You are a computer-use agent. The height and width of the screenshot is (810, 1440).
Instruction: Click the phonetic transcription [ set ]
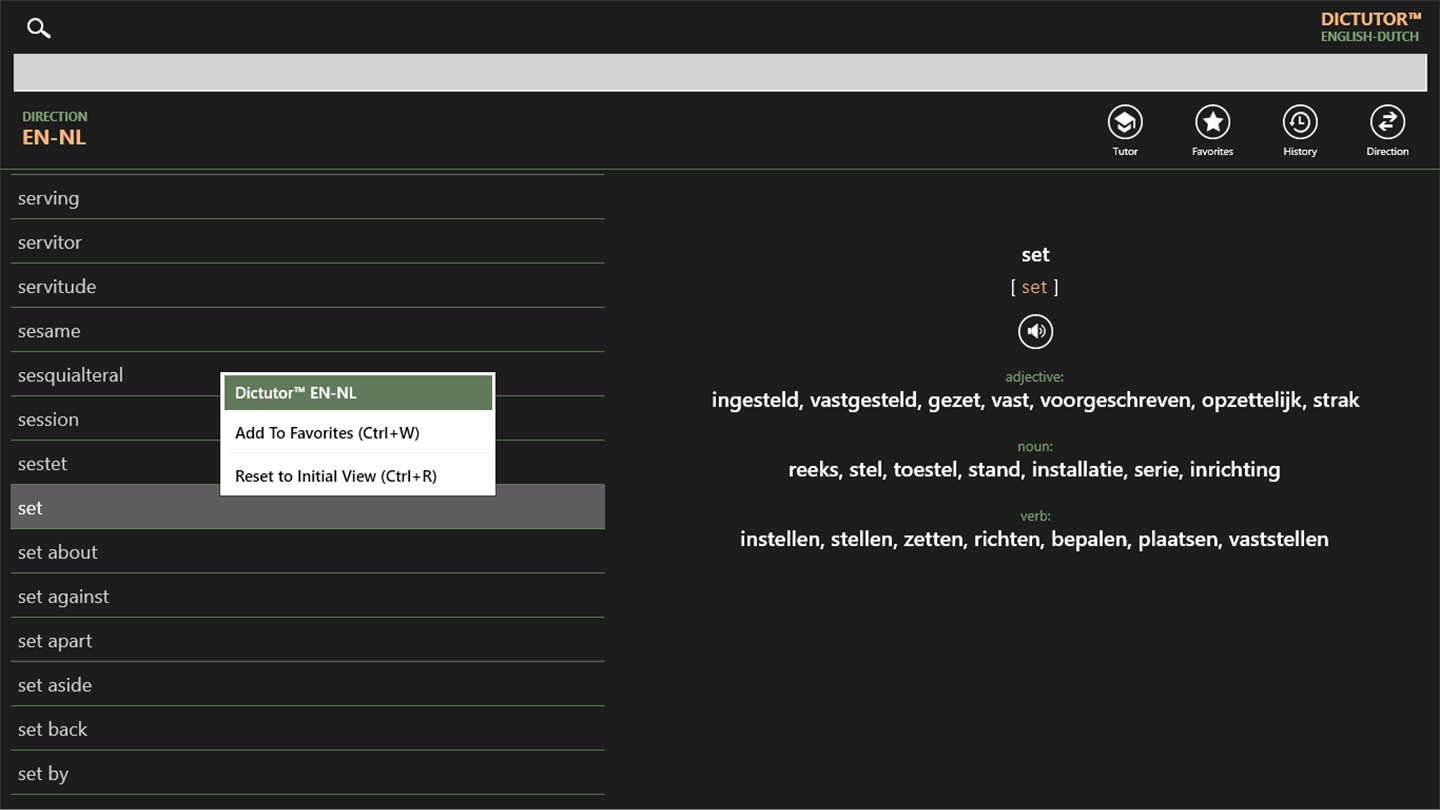coord(1035,287)
